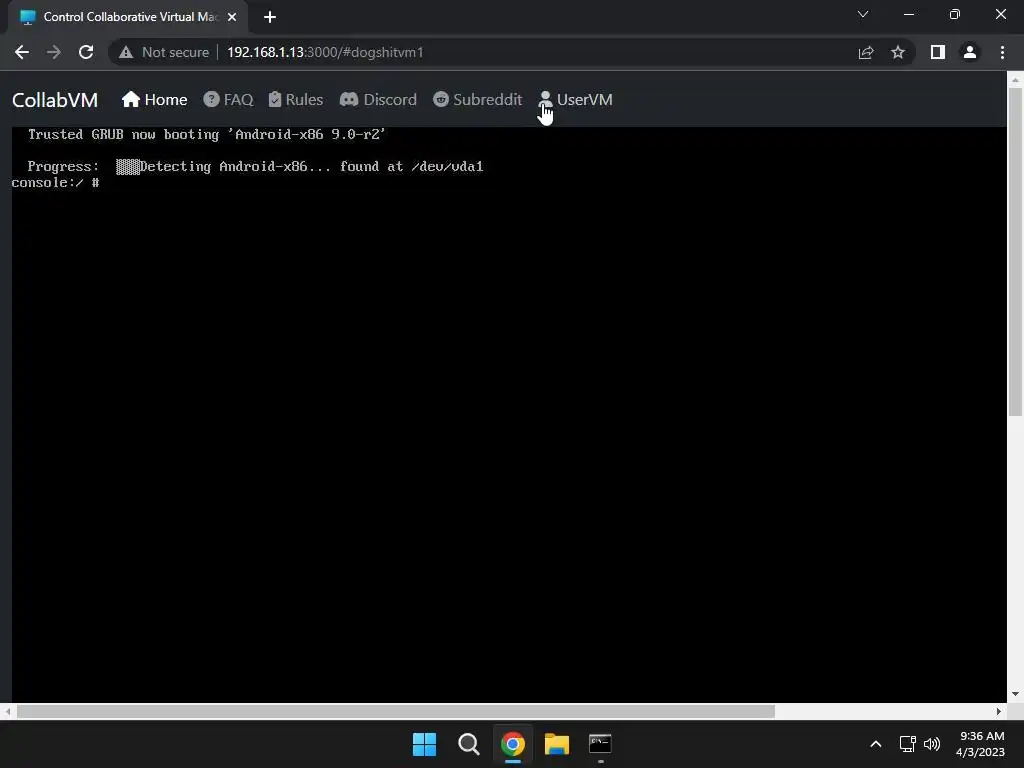Show hidden system tray icons
The width and height of the screenshot is (1024, 768).
(x=876, y=744)
